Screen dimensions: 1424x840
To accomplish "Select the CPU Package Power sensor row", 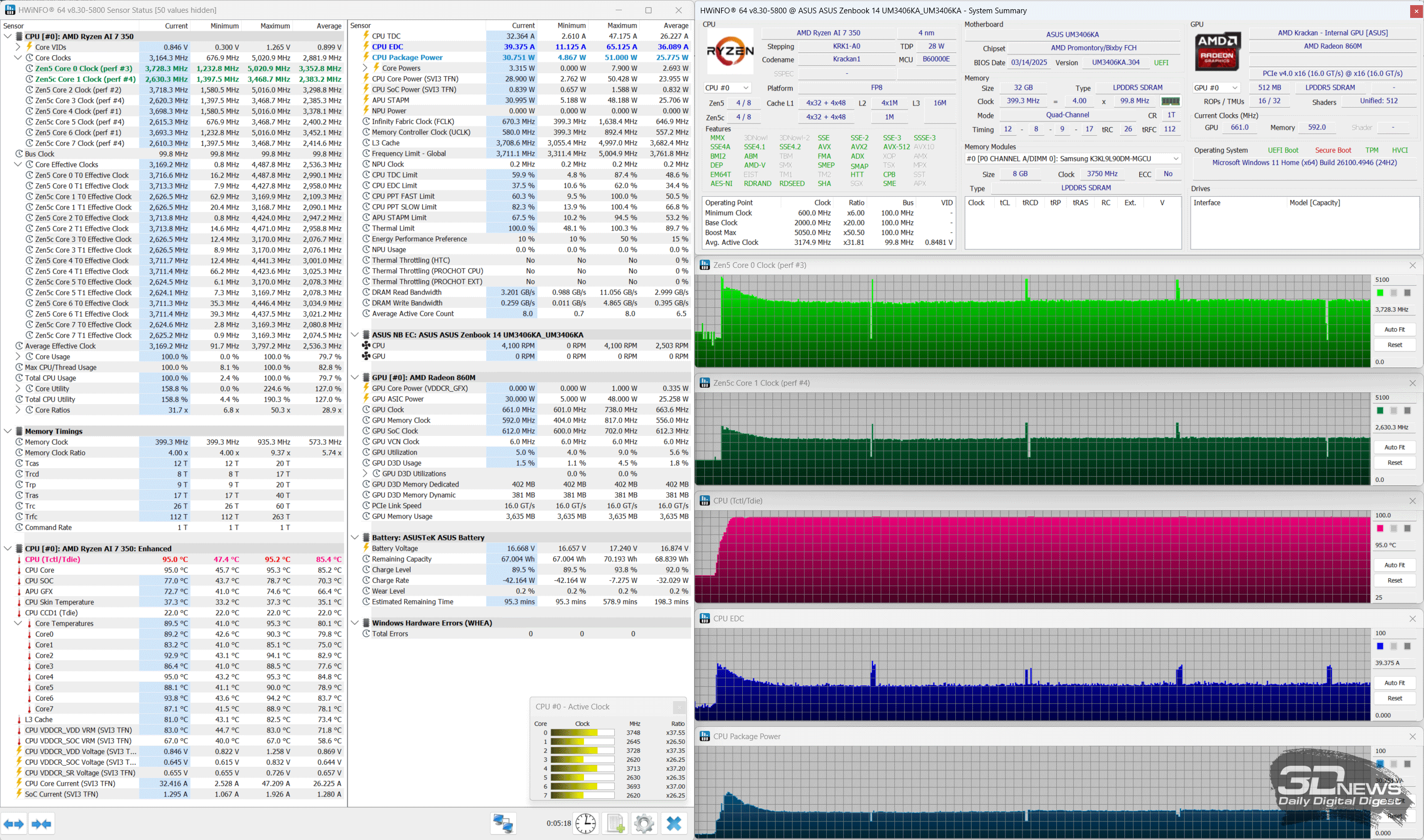I will pyautogui.click(x=525, y=57).
